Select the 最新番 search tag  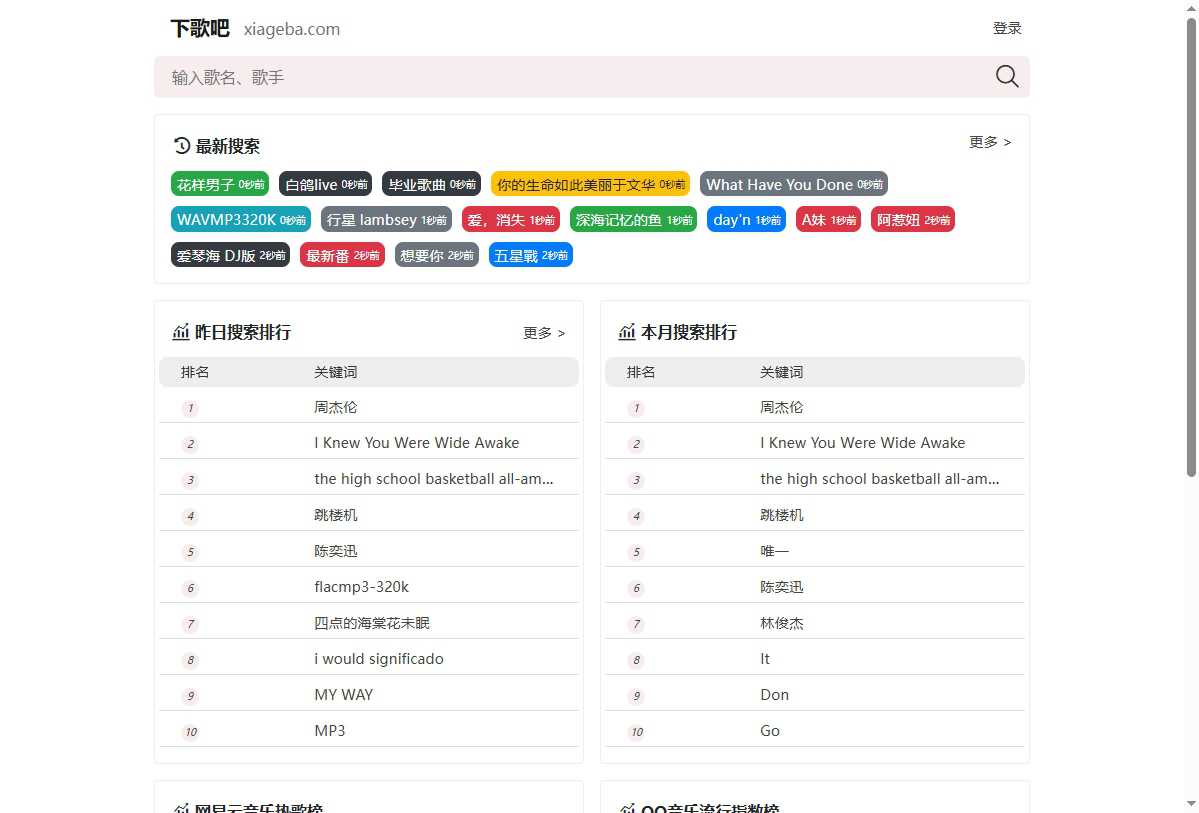click(x=343, y=255)
